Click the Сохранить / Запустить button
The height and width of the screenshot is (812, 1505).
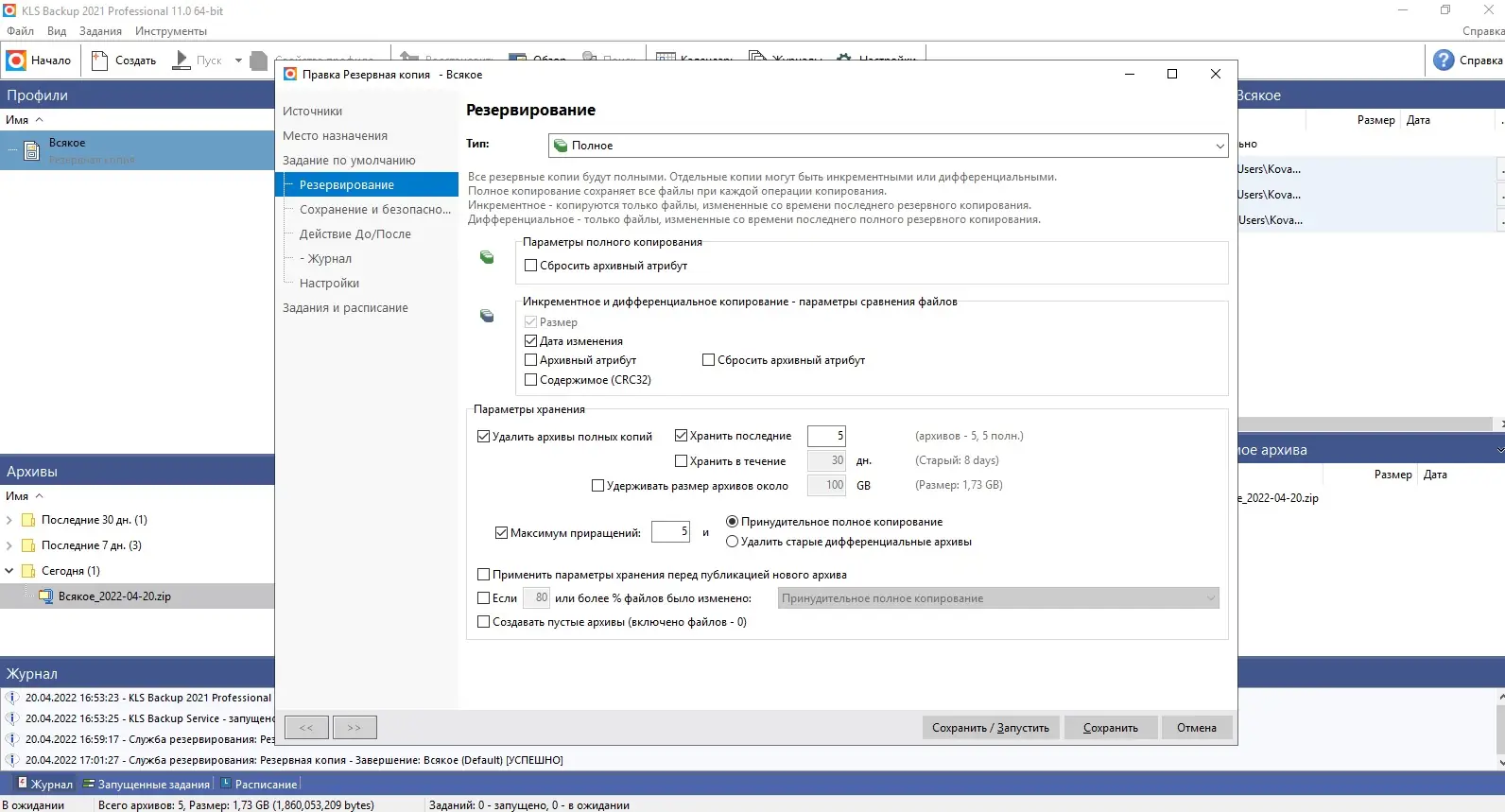coord(991,728)
